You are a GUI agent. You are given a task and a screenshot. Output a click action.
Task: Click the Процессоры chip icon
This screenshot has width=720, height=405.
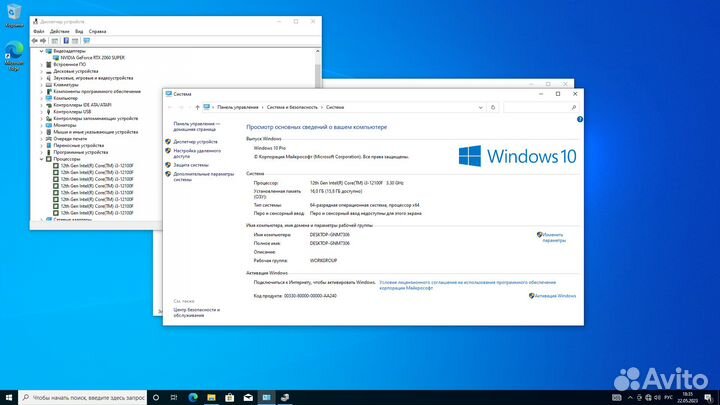point(49,159)
